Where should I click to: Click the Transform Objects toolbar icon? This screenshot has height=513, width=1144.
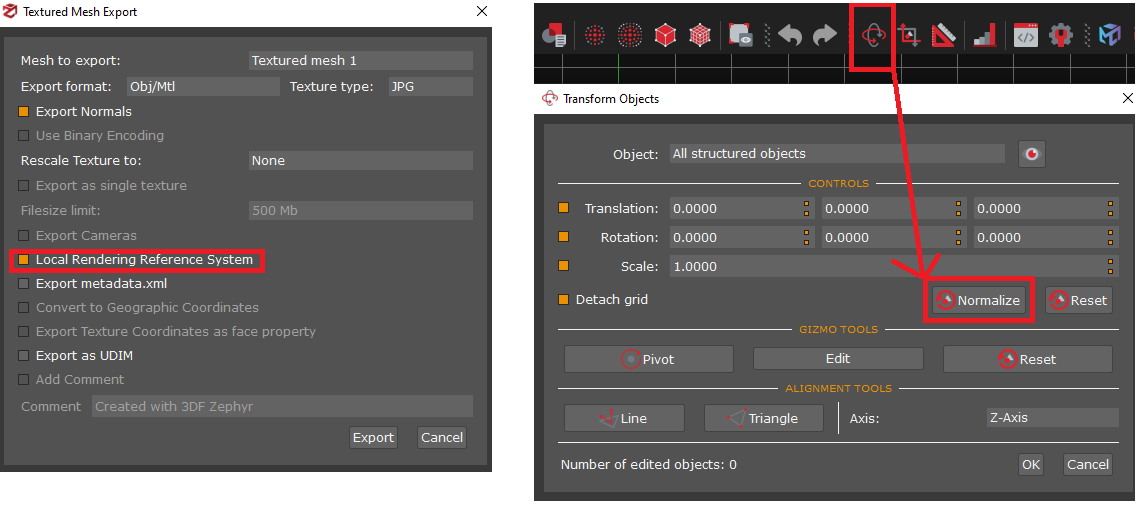[873, 36]
